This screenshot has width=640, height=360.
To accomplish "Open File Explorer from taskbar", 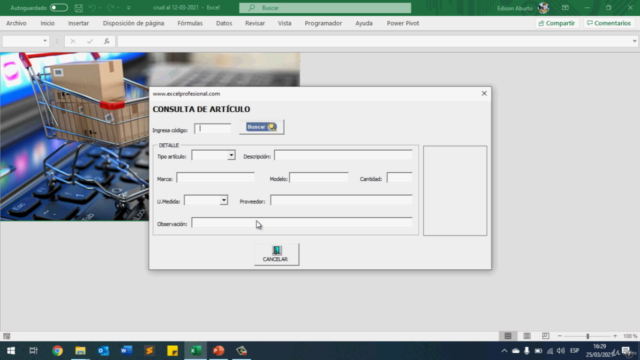I will pyautogui.click(x=80, y=351).
